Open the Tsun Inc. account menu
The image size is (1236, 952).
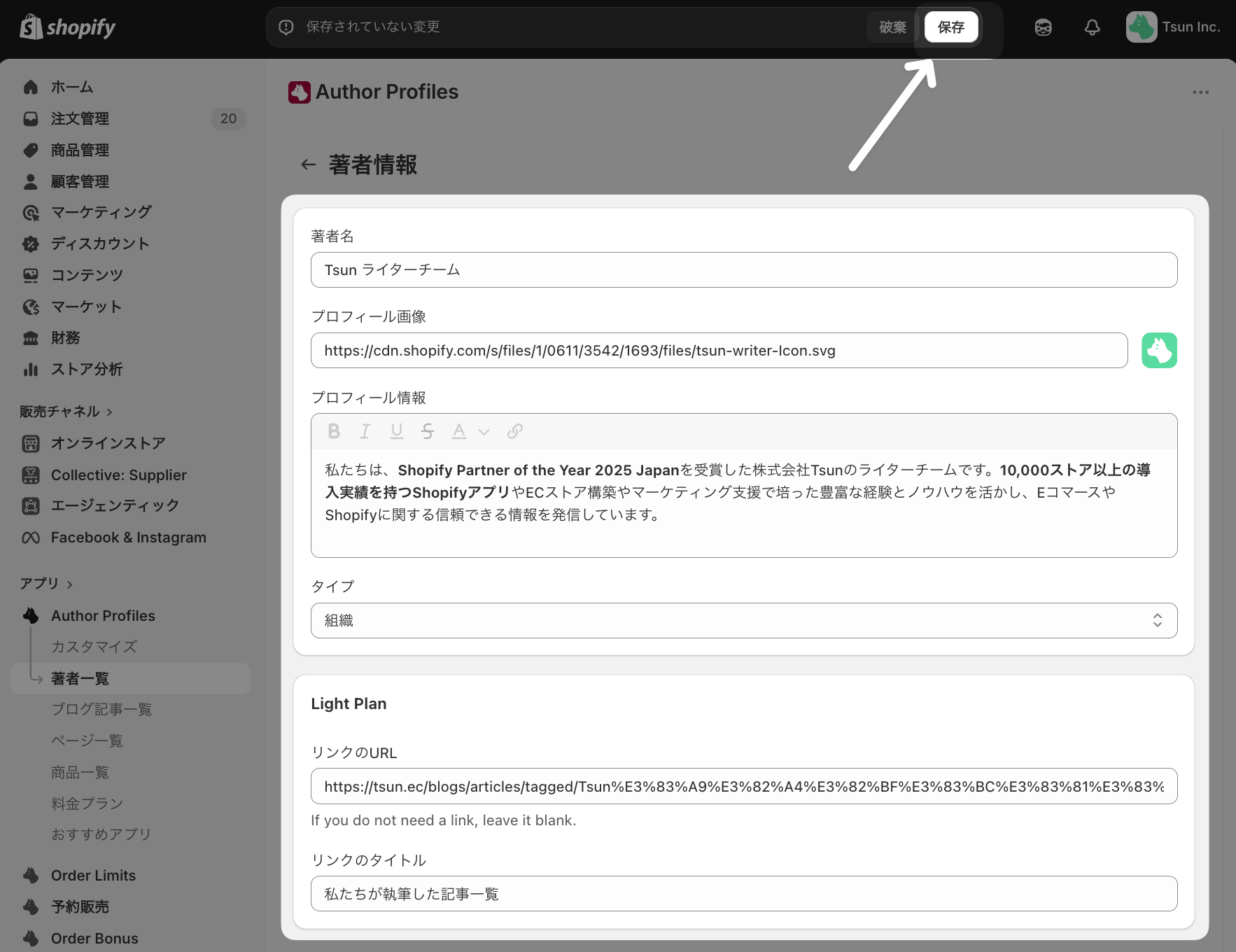1173,27
